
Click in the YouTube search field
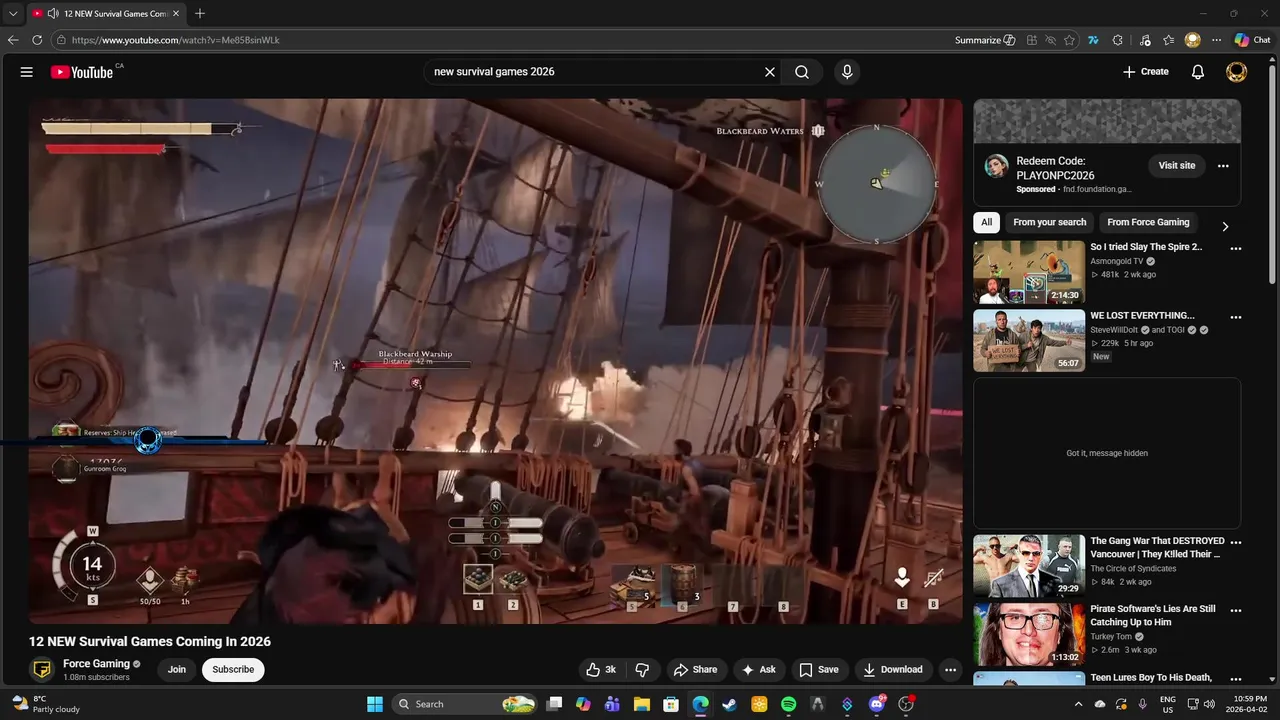[594, 72]
